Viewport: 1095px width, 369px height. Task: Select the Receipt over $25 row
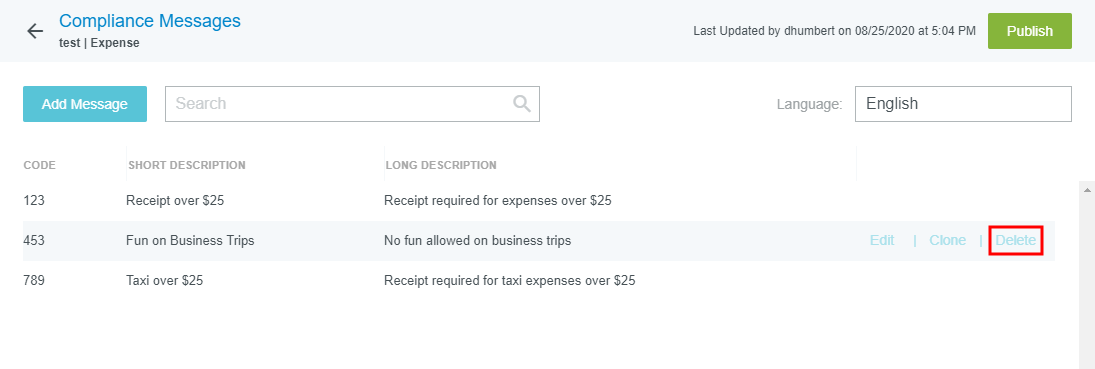pyautogui.click(x=538, y=201)
